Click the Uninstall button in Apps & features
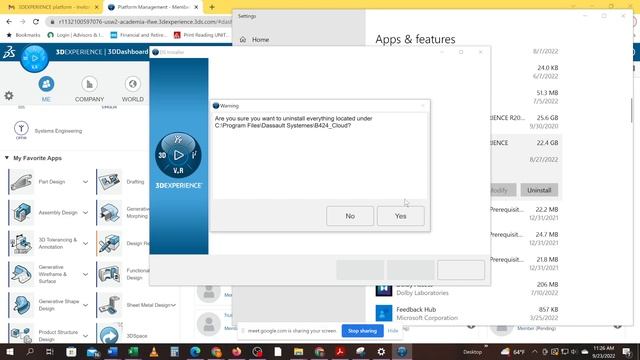The height and width of the screenshot is (360, 640). pos(539,190)
